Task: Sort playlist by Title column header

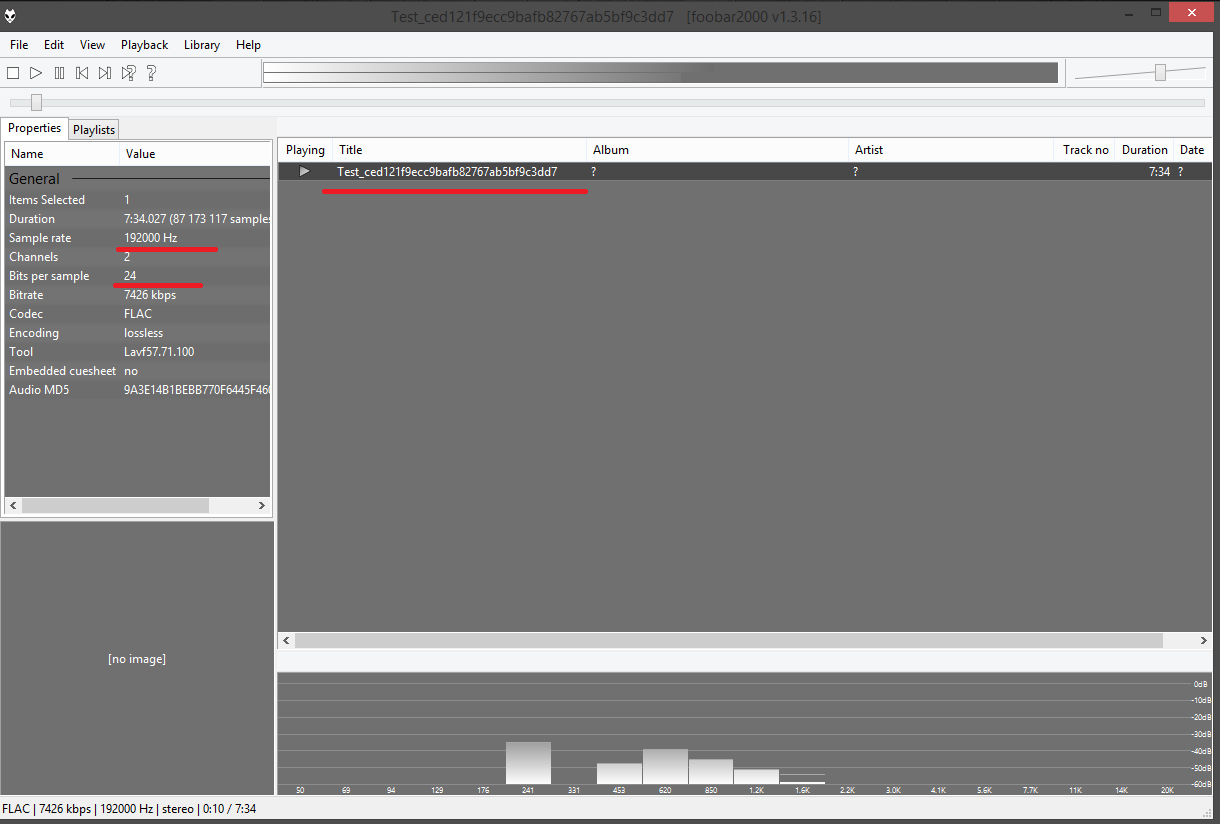Action: (x=350, y=150)
